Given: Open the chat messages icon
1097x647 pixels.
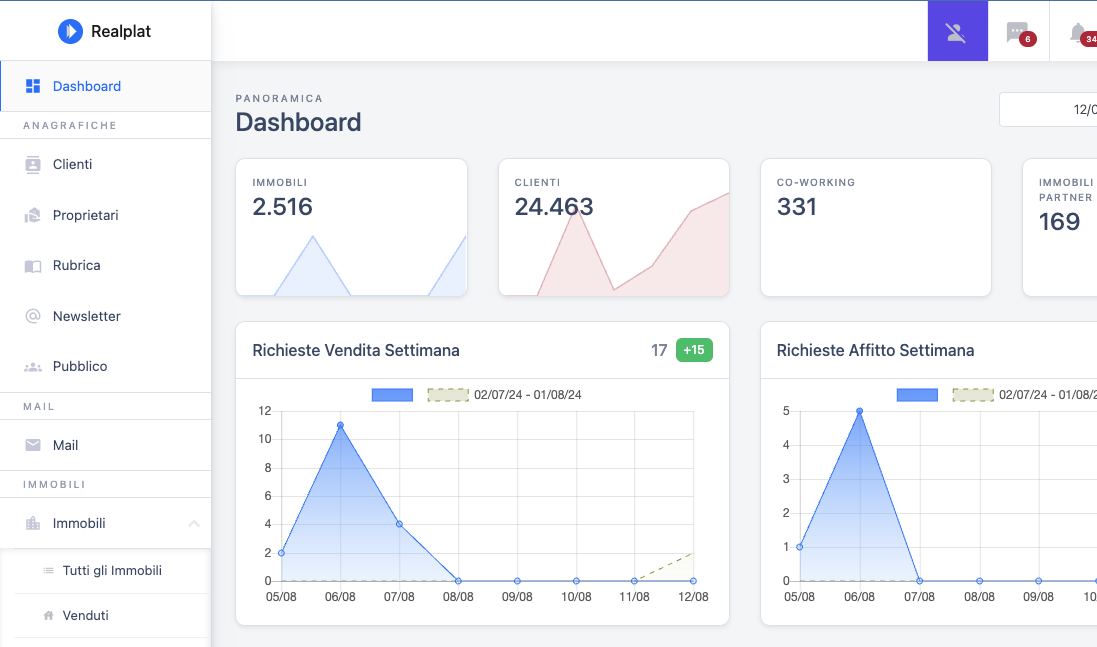Looking at the screenshot, I should tap(1017, 32).
